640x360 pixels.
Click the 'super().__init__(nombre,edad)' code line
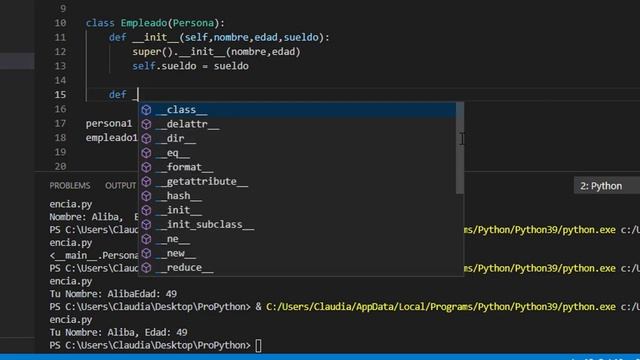[x=216, y=52]
